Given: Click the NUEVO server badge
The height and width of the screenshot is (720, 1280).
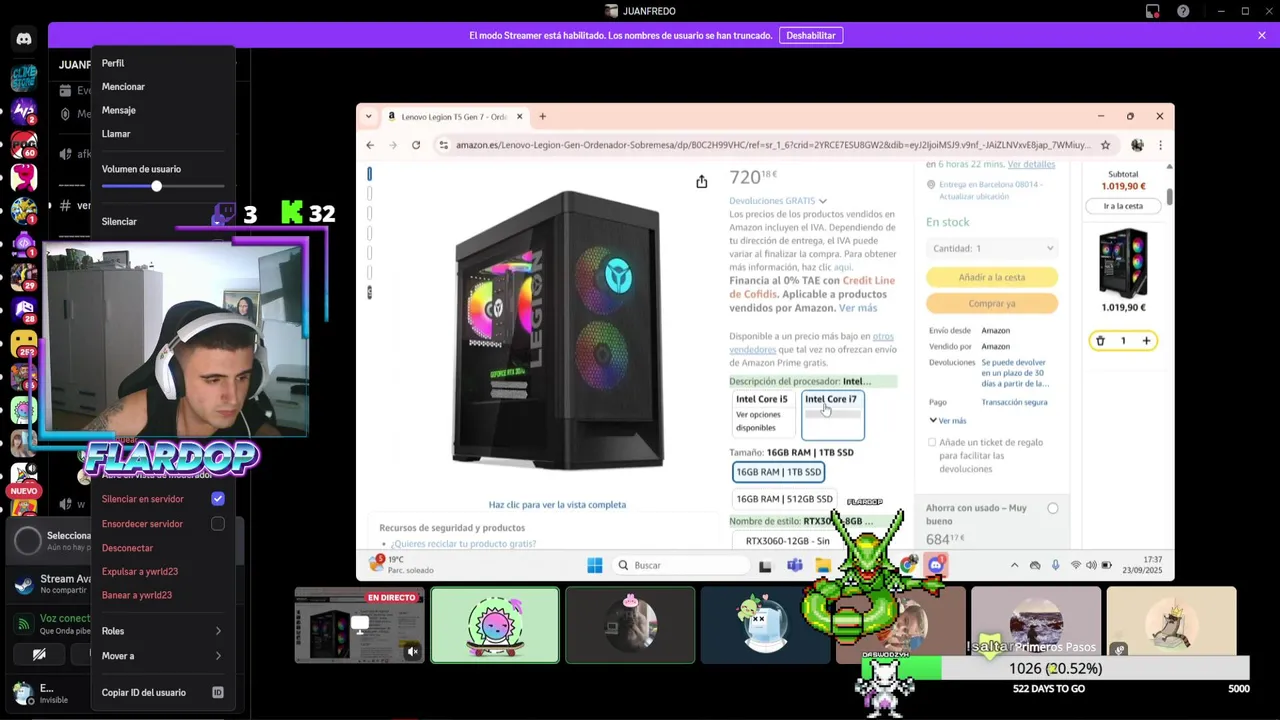Looking at the screenshot, I should click(24, 491).
